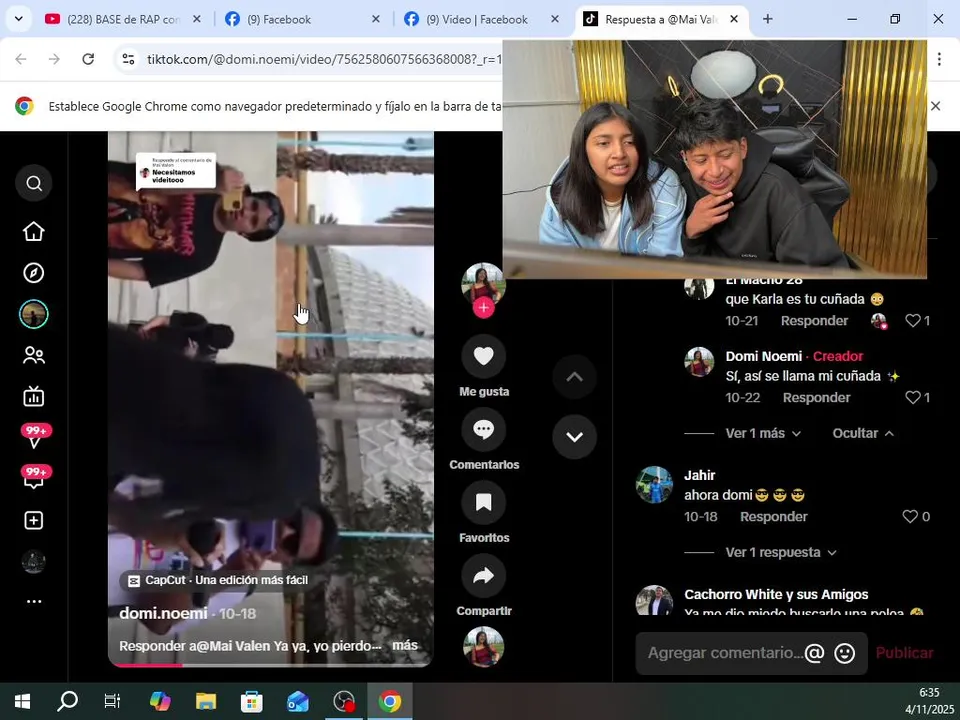
Task: Like the video with the heart button
Action: [484, 356]
